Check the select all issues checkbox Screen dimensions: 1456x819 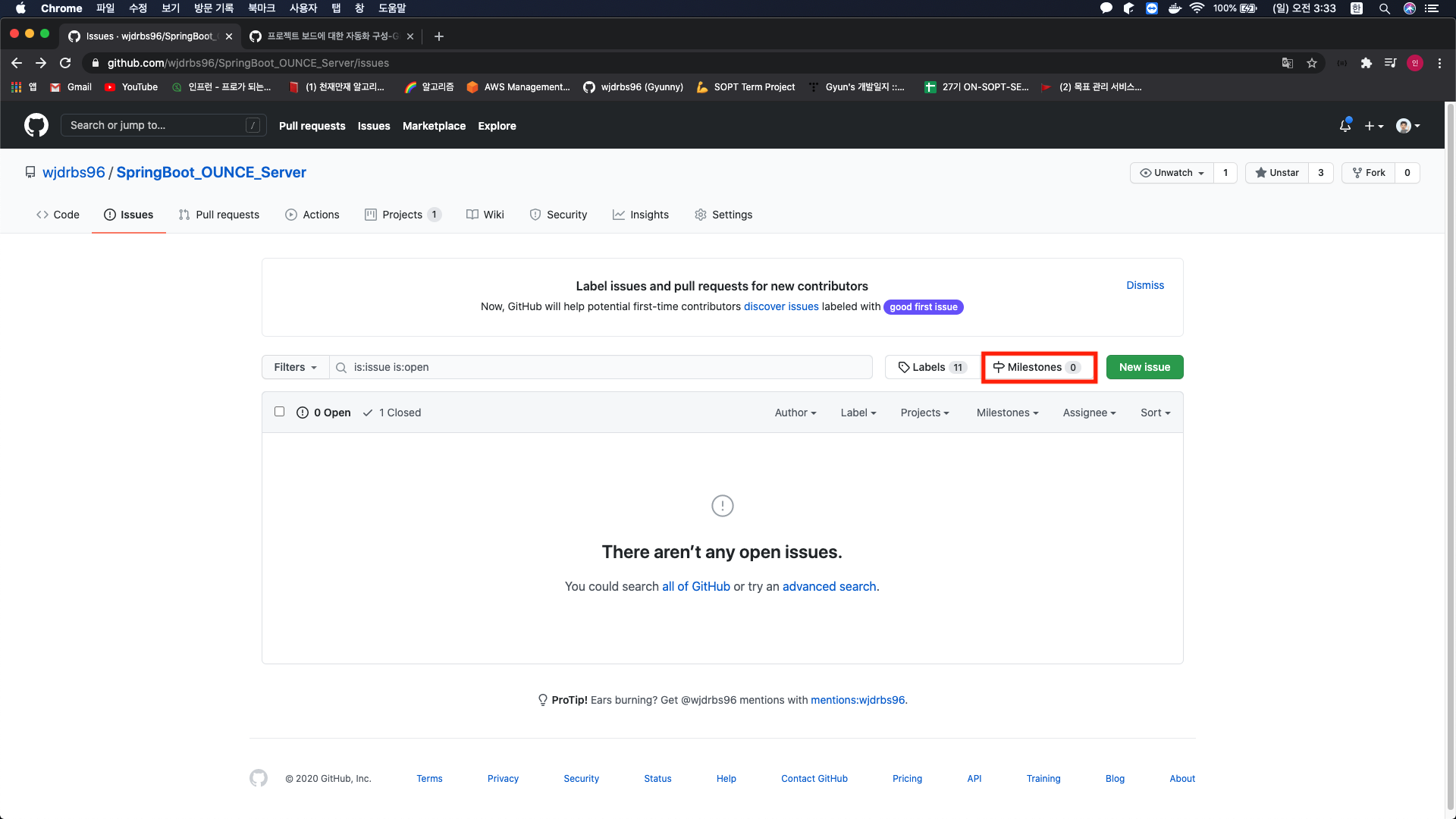point(279,412)
